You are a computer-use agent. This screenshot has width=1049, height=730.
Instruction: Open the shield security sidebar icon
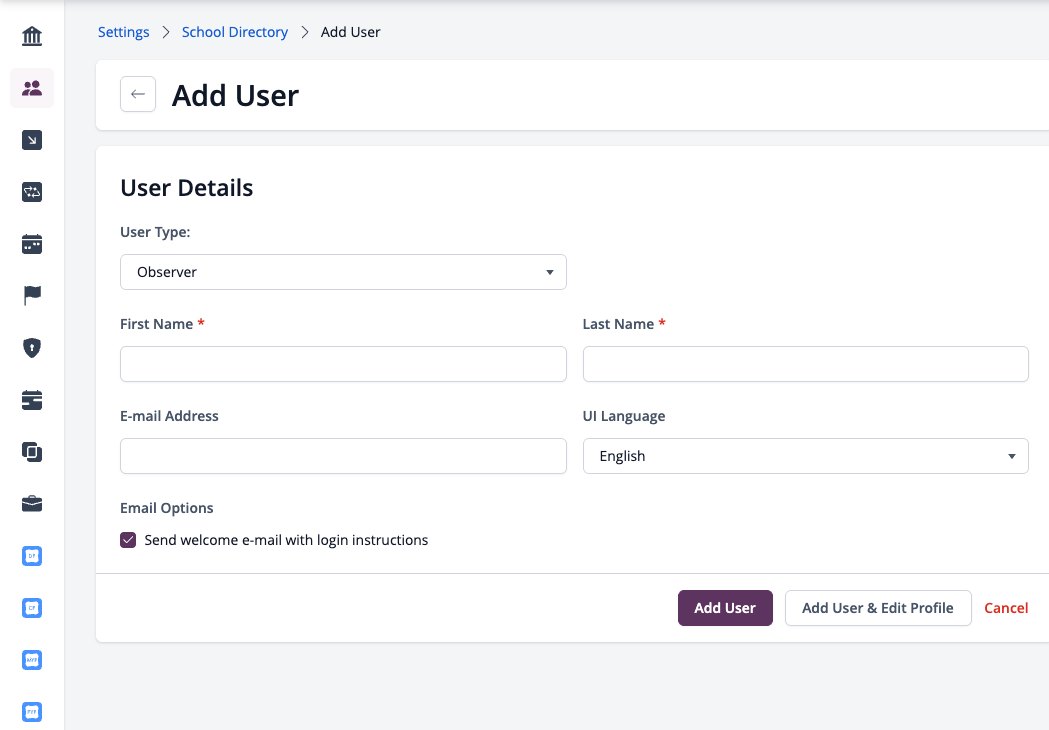31,348
